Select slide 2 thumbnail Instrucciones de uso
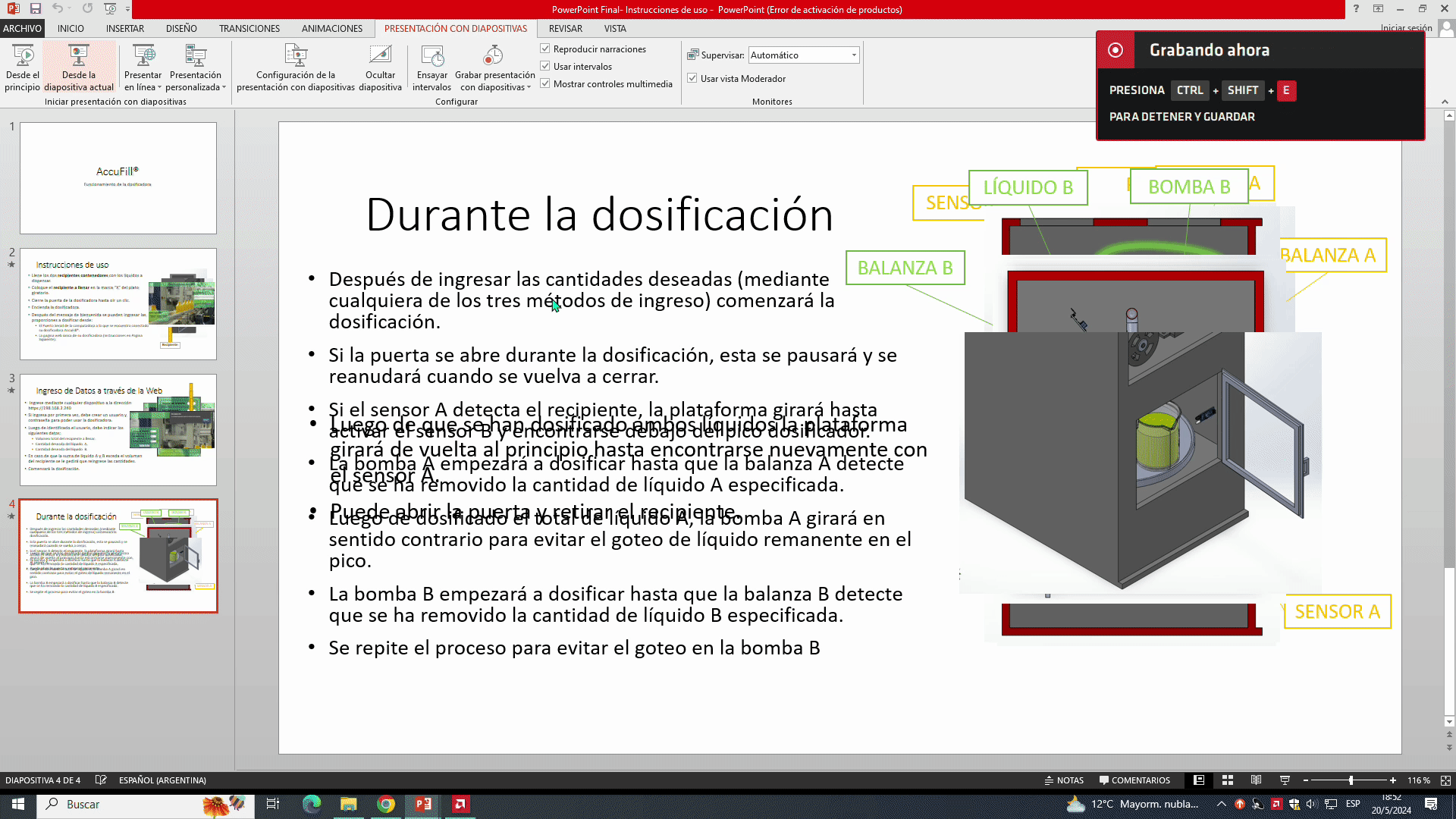Screen dimensions: 1456x819 (x=118, y=304)
